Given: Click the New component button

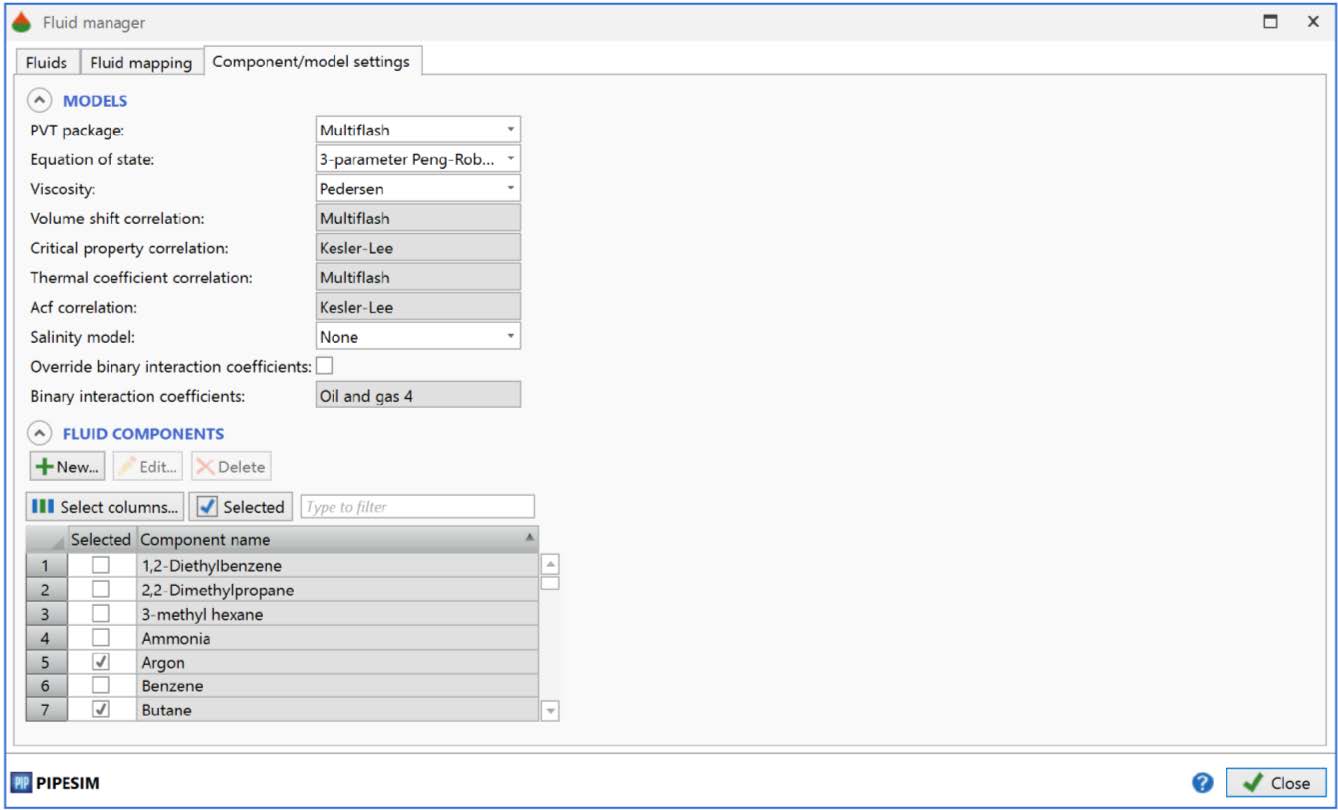Looking at the screenshot, I should pyautogui.click(x=67, y=467).
